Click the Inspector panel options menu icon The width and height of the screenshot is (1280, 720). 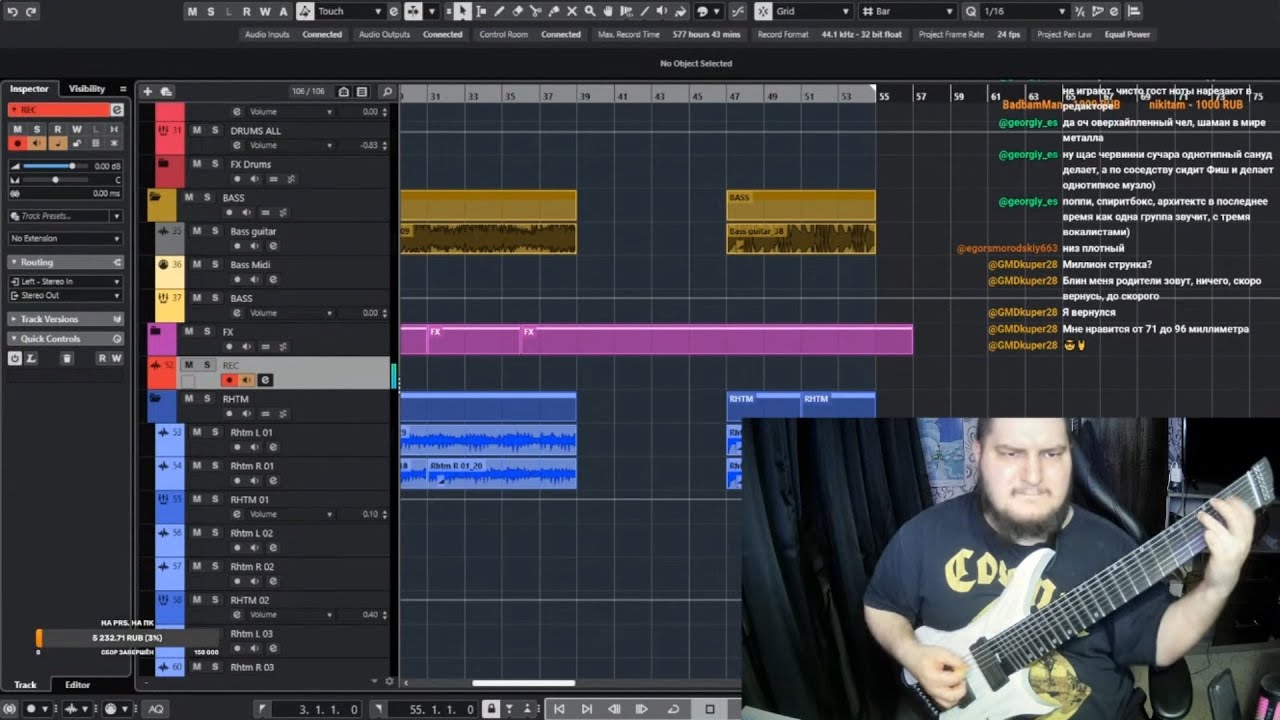point(123,89)
